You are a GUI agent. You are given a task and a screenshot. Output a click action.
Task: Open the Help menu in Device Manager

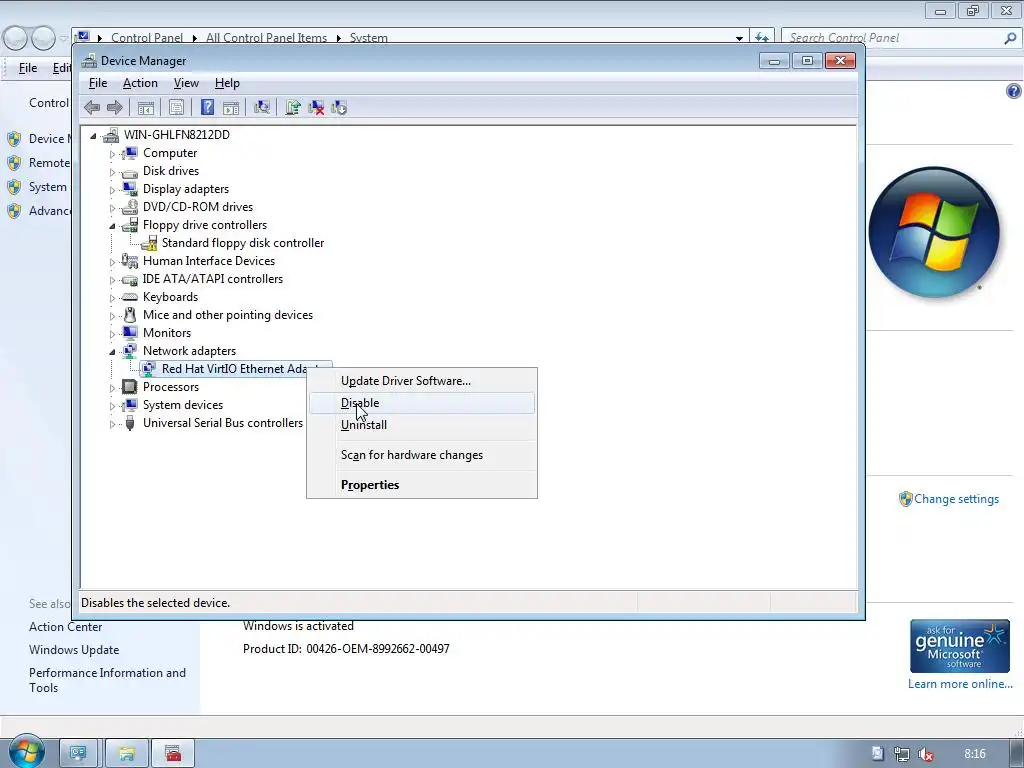[227, 83]
